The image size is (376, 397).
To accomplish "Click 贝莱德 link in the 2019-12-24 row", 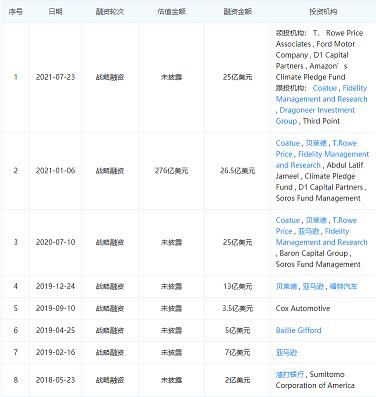I will coord(286,286).
